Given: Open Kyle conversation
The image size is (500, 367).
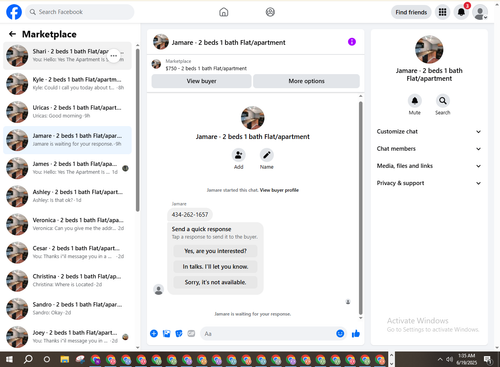Looking at the screenshot, I should [x=67, y=84].
